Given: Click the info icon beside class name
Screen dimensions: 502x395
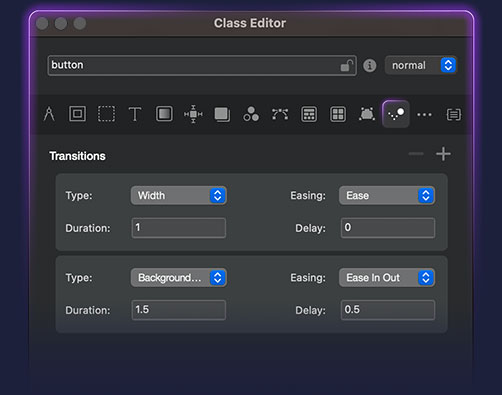Looking at the screenshot, I should pos(370,65).
